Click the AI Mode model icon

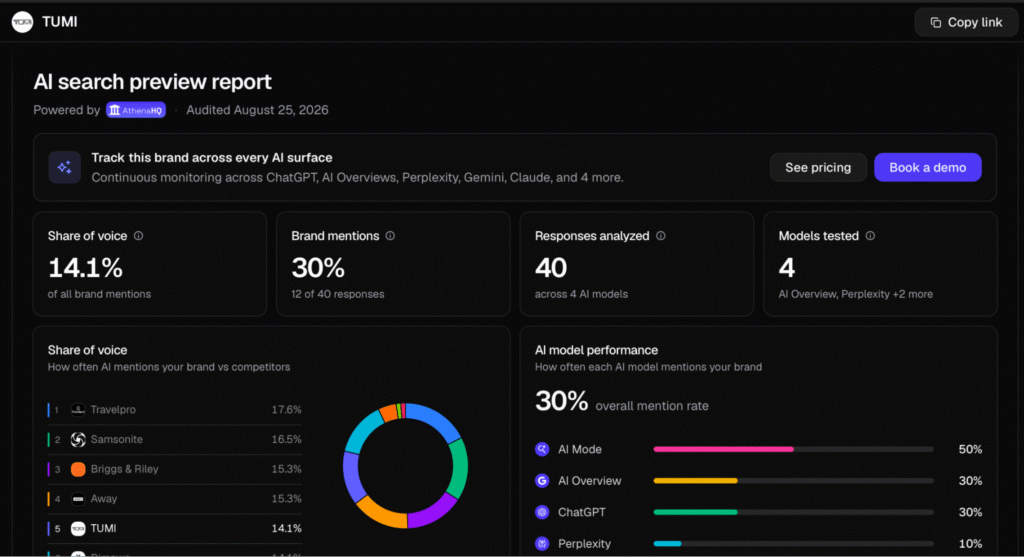coord(542,449)
